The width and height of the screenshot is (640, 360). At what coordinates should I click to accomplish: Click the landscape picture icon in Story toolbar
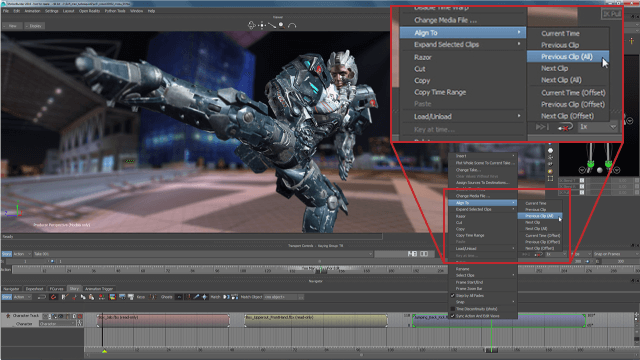[x=112, y=297]
